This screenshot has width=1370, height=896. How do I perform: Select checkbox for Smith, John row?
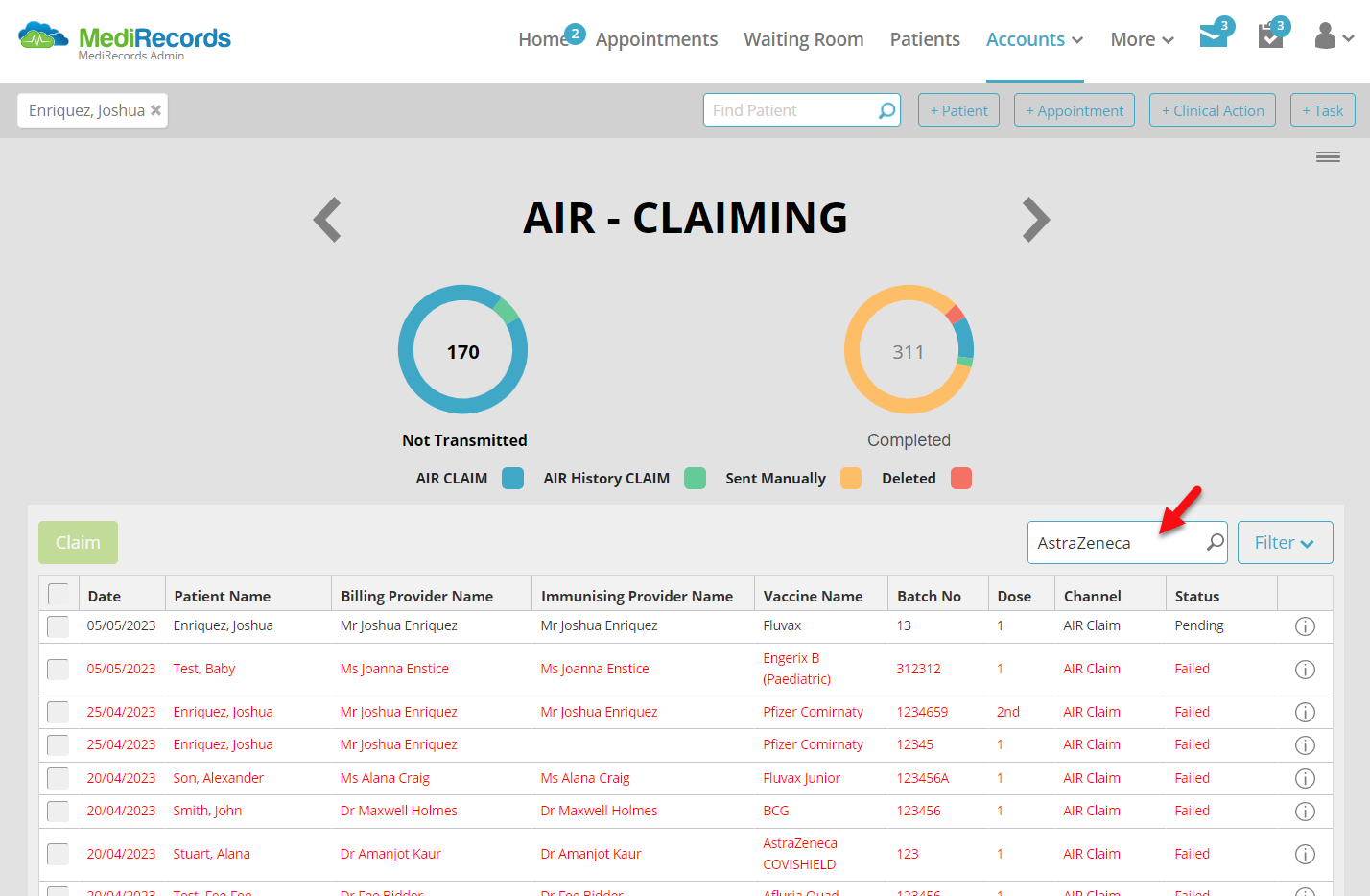click(59, 812)
